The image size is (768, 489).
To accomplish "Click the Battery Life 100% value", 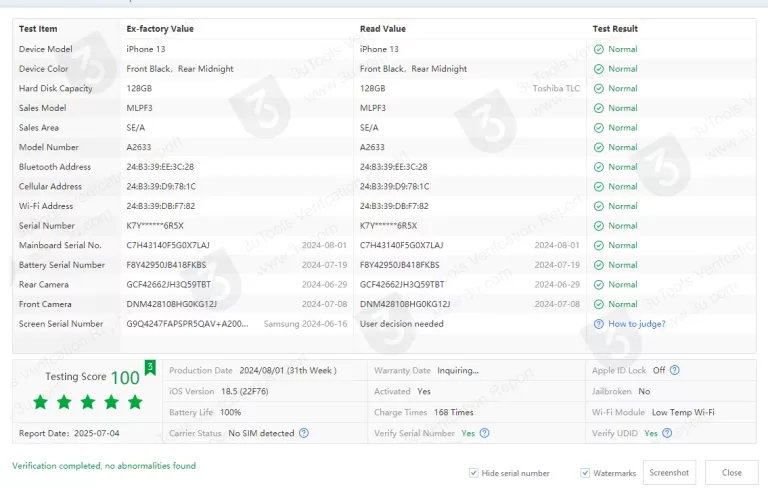I will [230, 413].
